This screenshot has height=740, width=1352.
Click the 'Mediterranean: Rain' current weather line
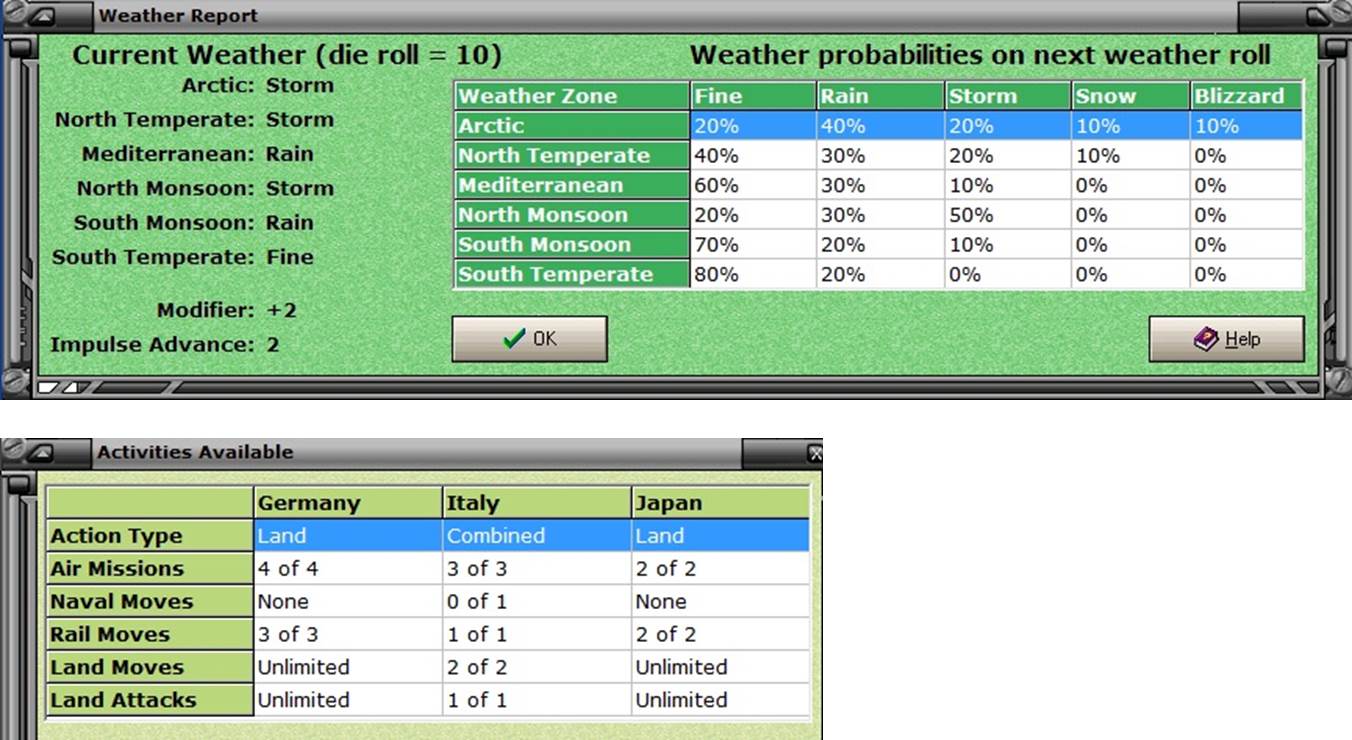197,154
